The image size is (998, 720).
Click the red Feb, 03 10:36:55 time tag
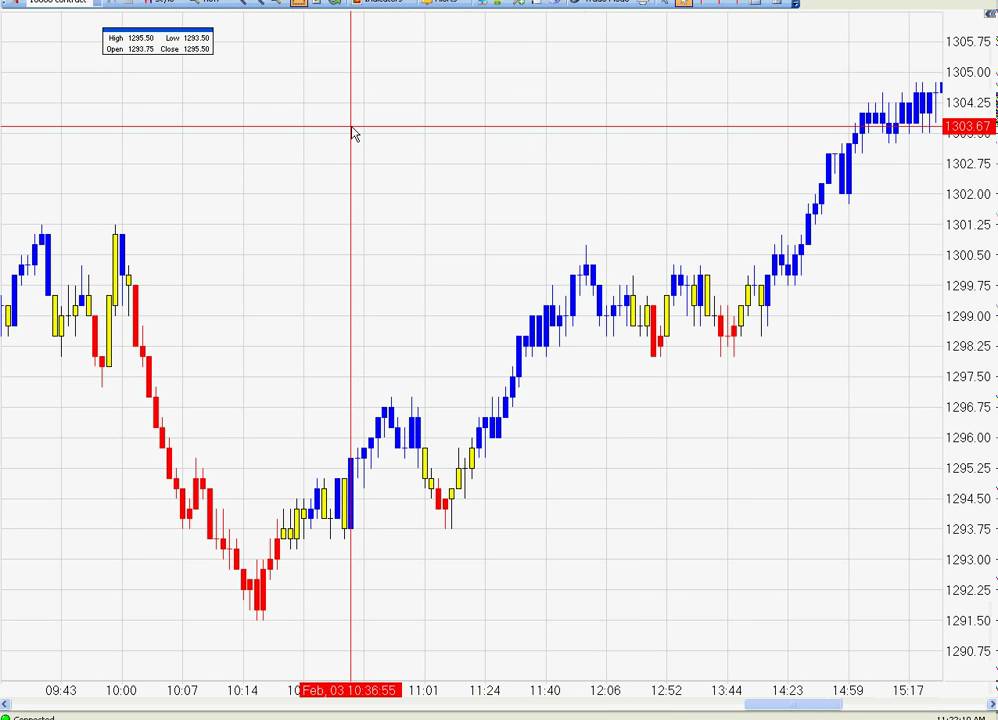(350, 690)
